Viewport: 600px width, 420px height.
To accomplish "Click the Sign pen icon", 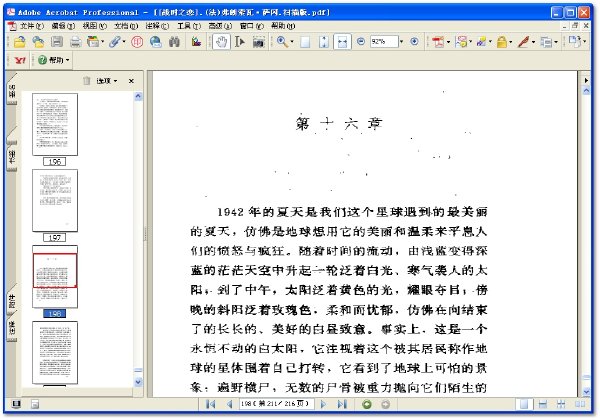I will [x=523, y=42].
